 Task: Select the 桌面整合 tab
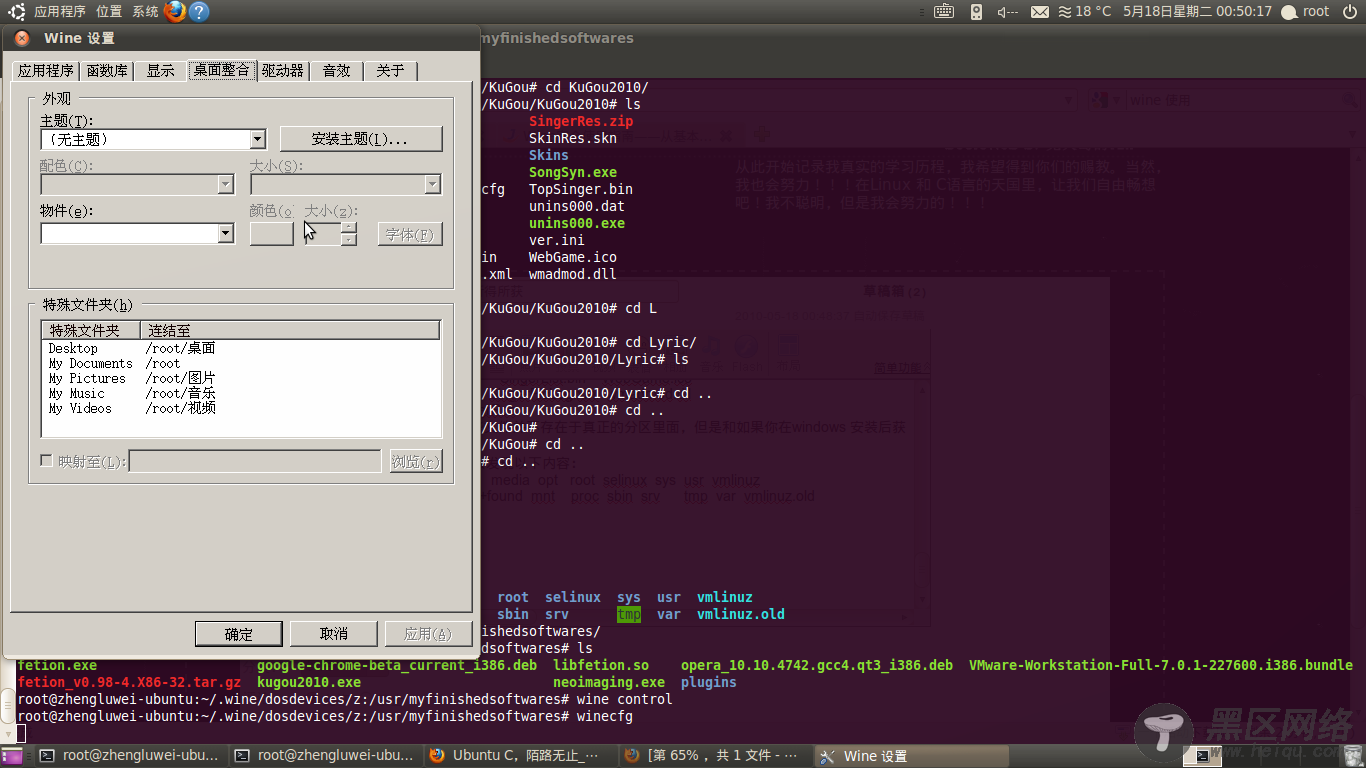pos(222,69)
